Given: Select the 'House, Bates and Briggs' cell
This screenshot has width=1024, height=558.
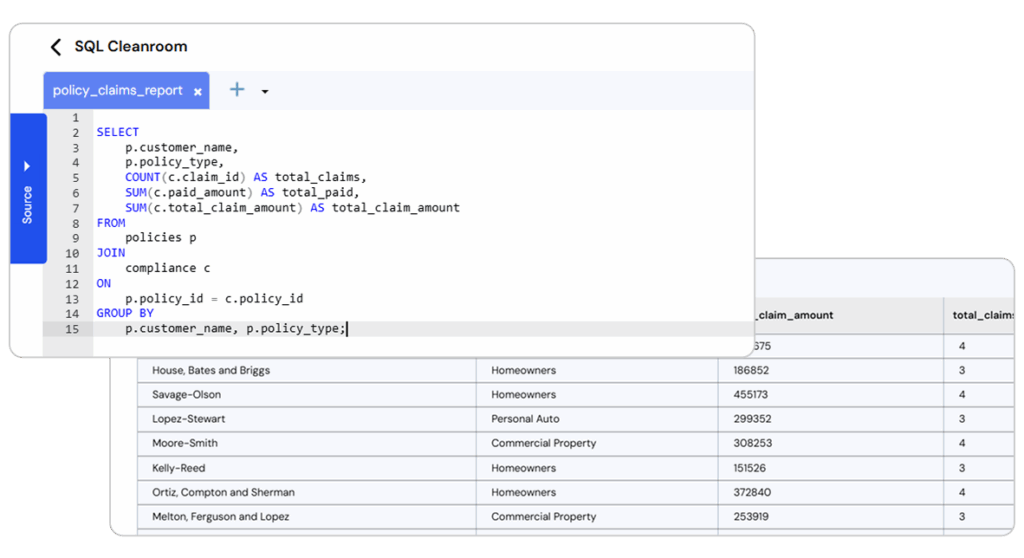Looking at the screenshot, I should pyautogui.click(x=211, y=371).
